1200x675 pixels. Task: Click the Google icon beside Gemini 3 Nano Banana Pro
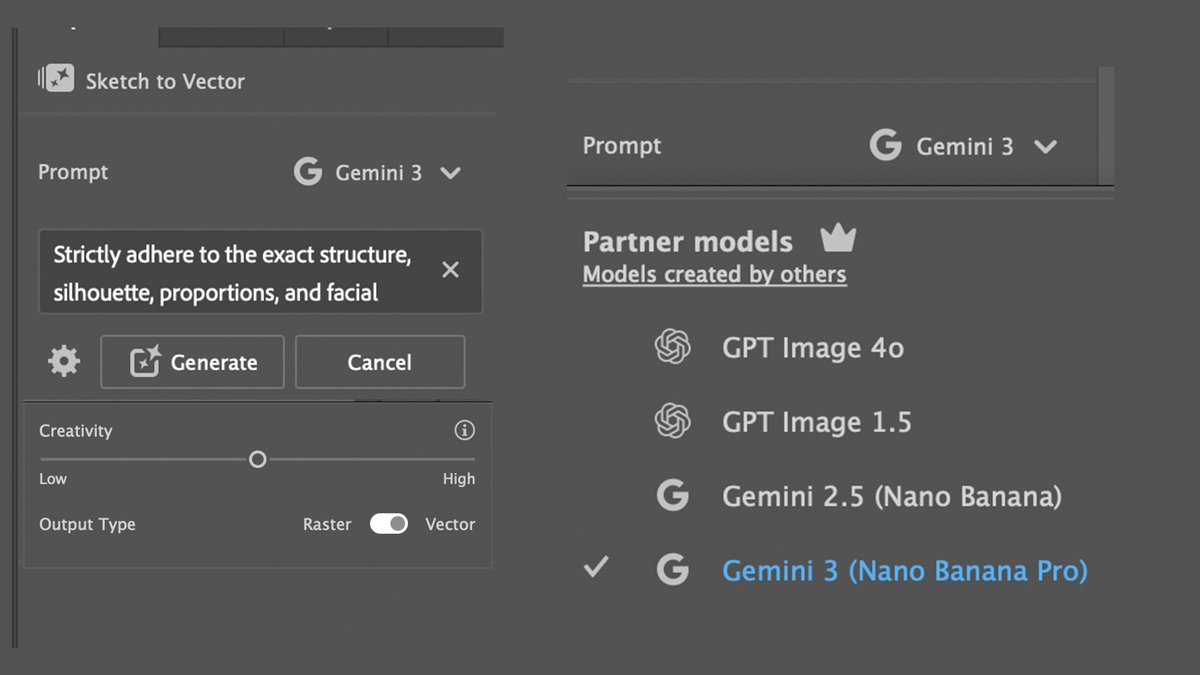[673, 570]
